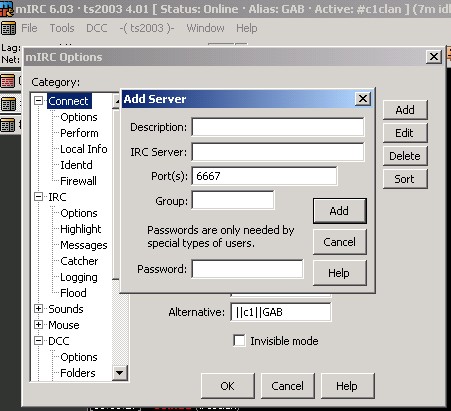Click the Description input field
Viewport: 451px width, 411px height.
[x=278, y=127]
